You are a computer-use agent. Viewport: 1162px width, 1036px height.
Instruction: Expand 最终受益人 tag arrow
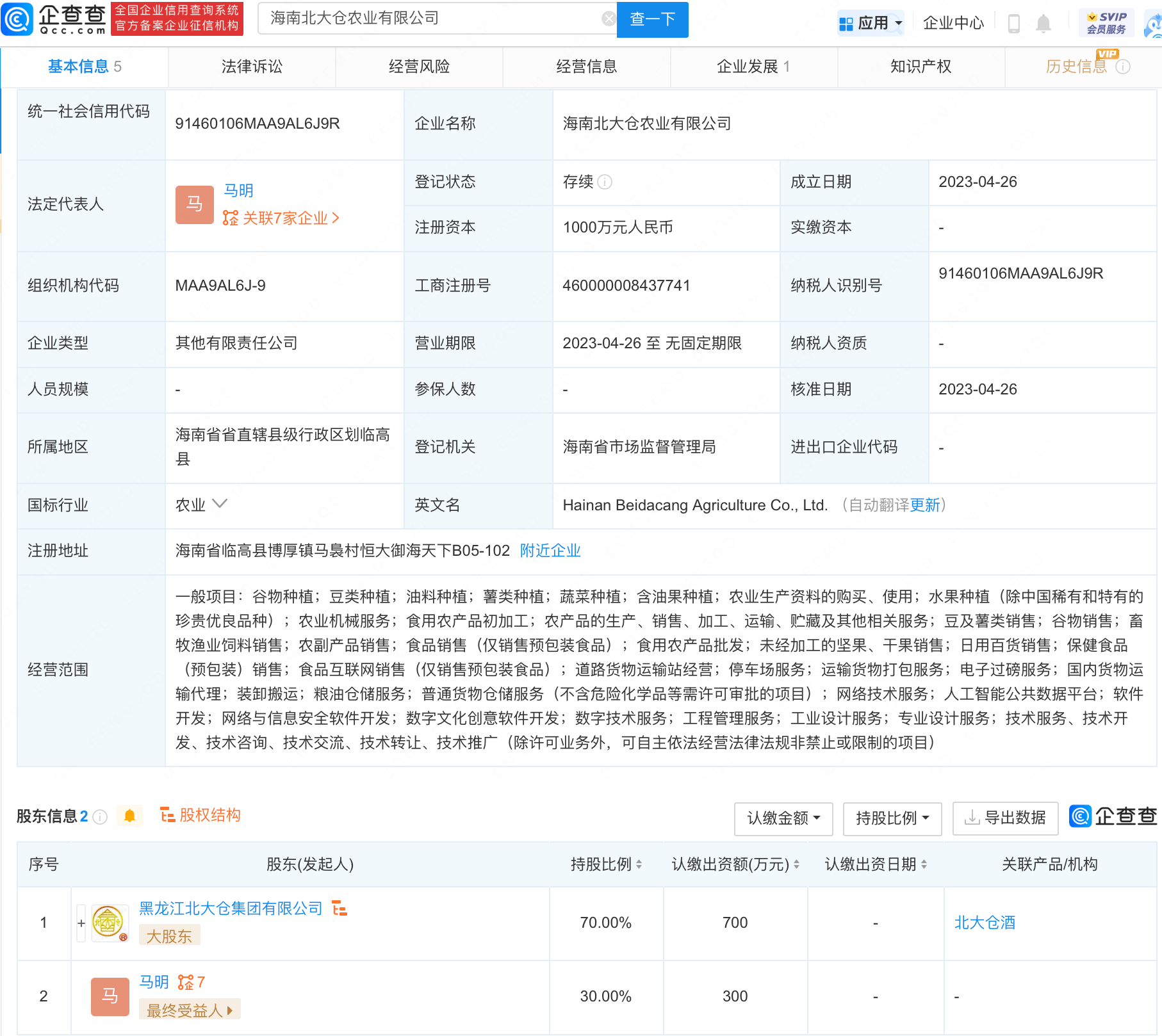pos(230,1010)
